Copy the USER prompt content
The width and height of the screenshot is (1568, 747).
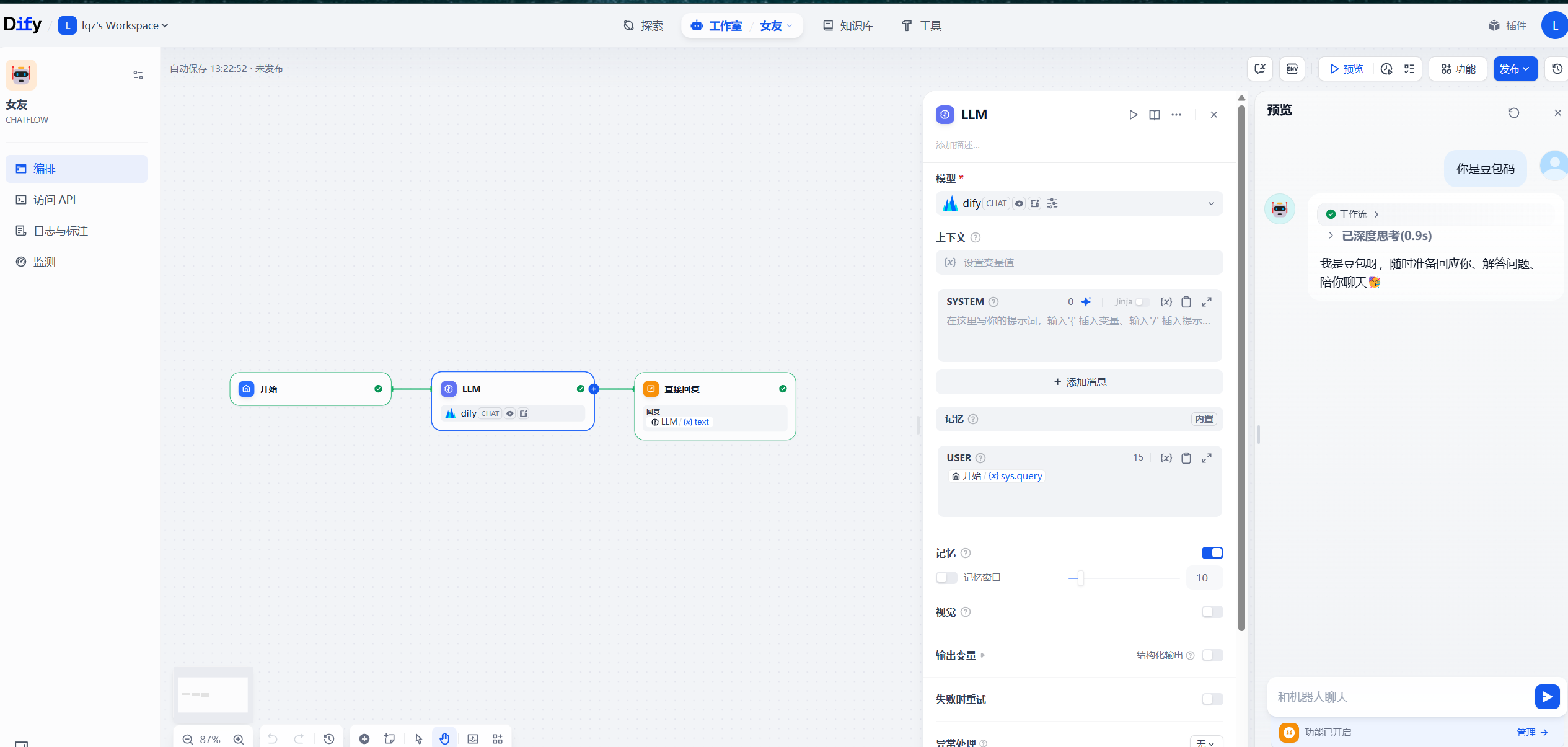pyautogui.click(x=1186, y=458)
